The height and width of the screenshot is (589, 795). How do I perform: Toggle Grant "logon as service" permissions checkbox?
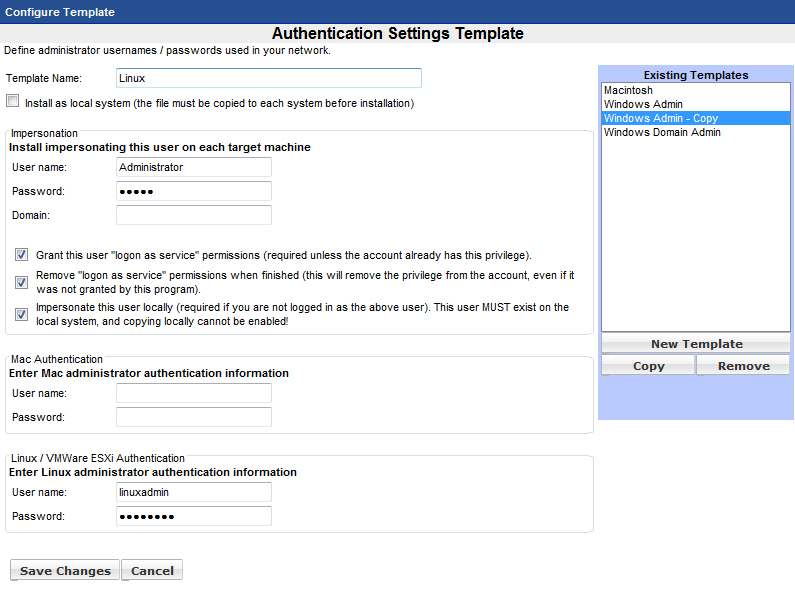tap(21, 255)
